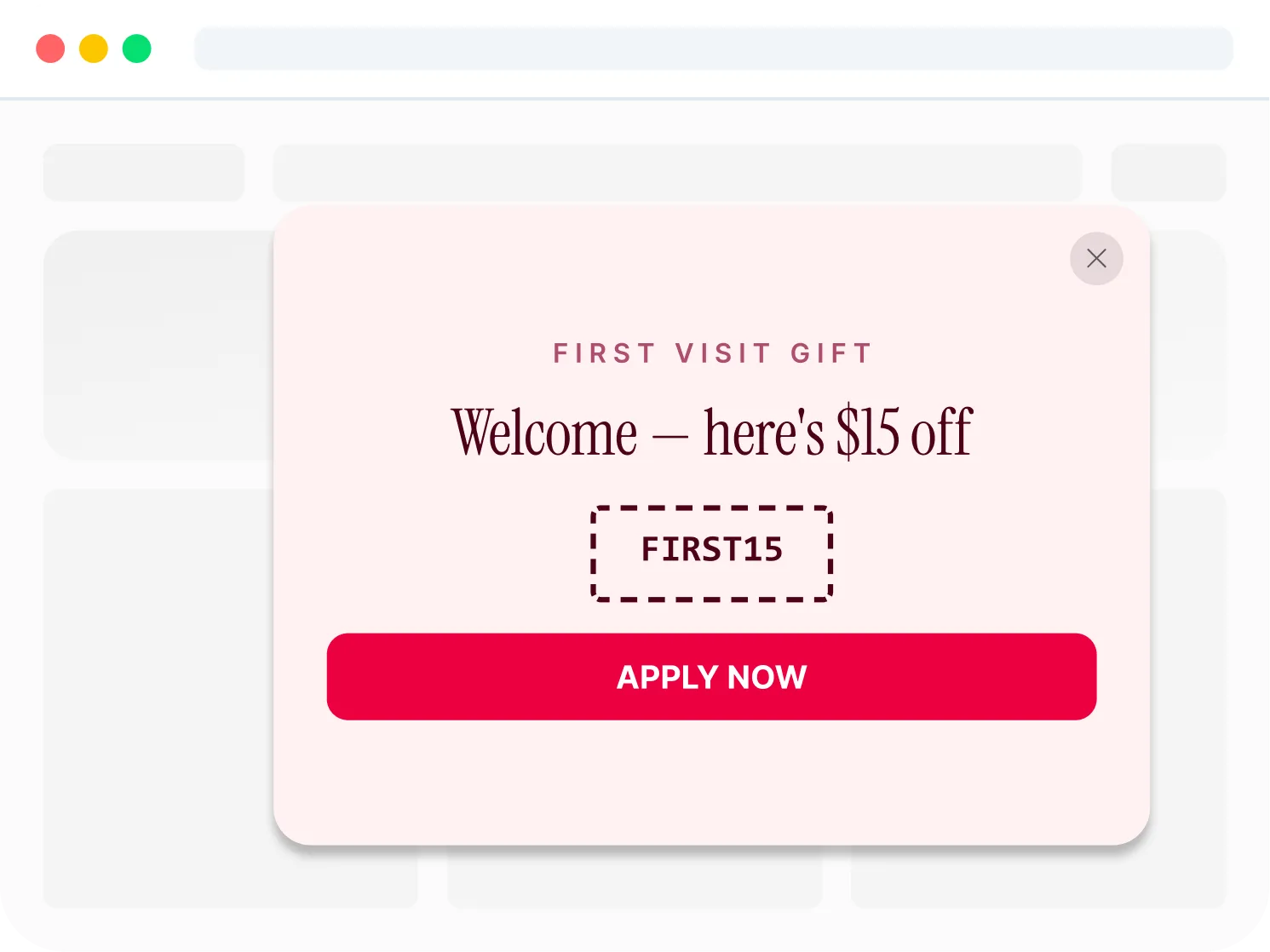Screen dimensions: 1270x952
Task: Click the top-left header placeholder block
Action: (x=144, y=173)
